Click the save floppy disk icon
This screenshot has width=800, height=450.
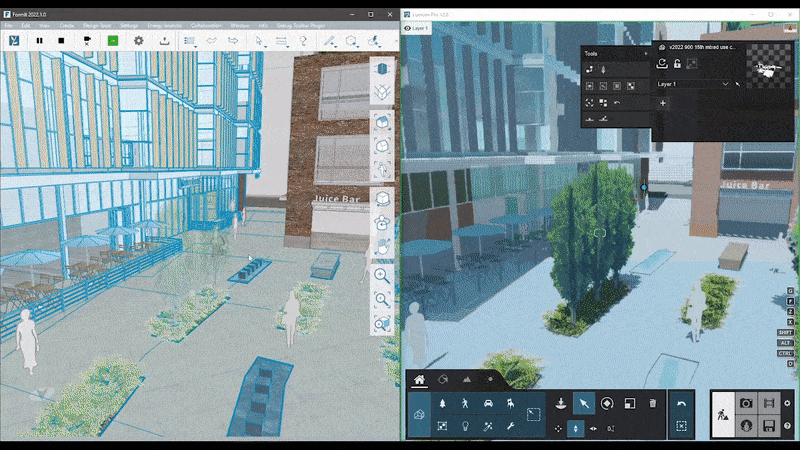[x=769, y=426]
